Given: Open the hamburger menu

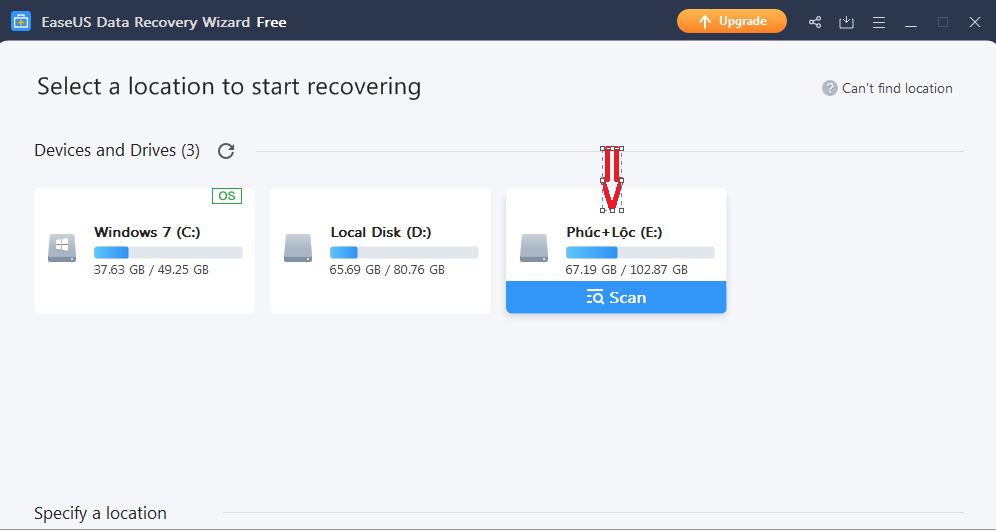Looking at the screenshot, I should coord(879,22).
